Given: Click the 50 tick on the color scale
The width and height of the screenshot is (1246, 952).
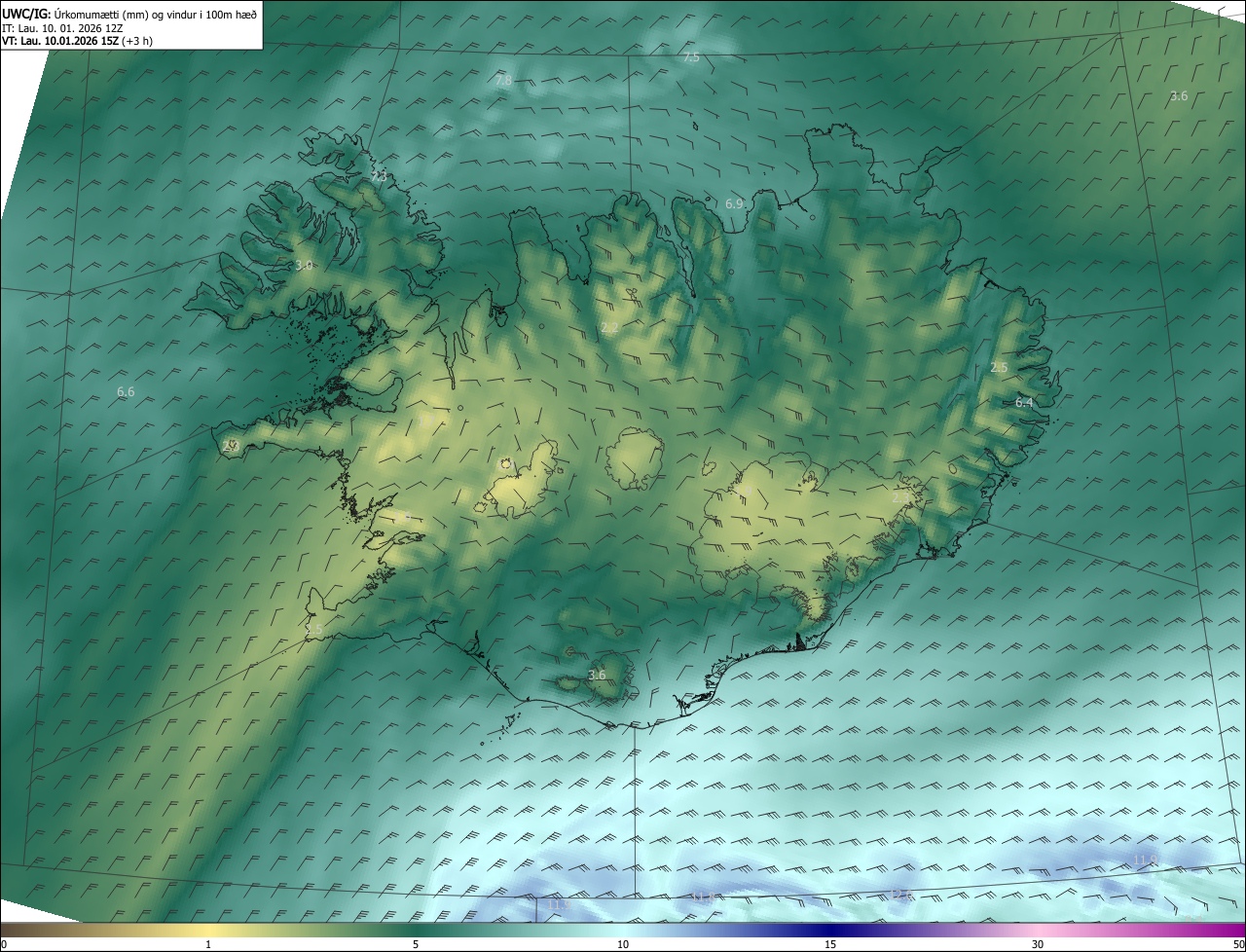Looking at the screenshot, I should click(1238, 945).
